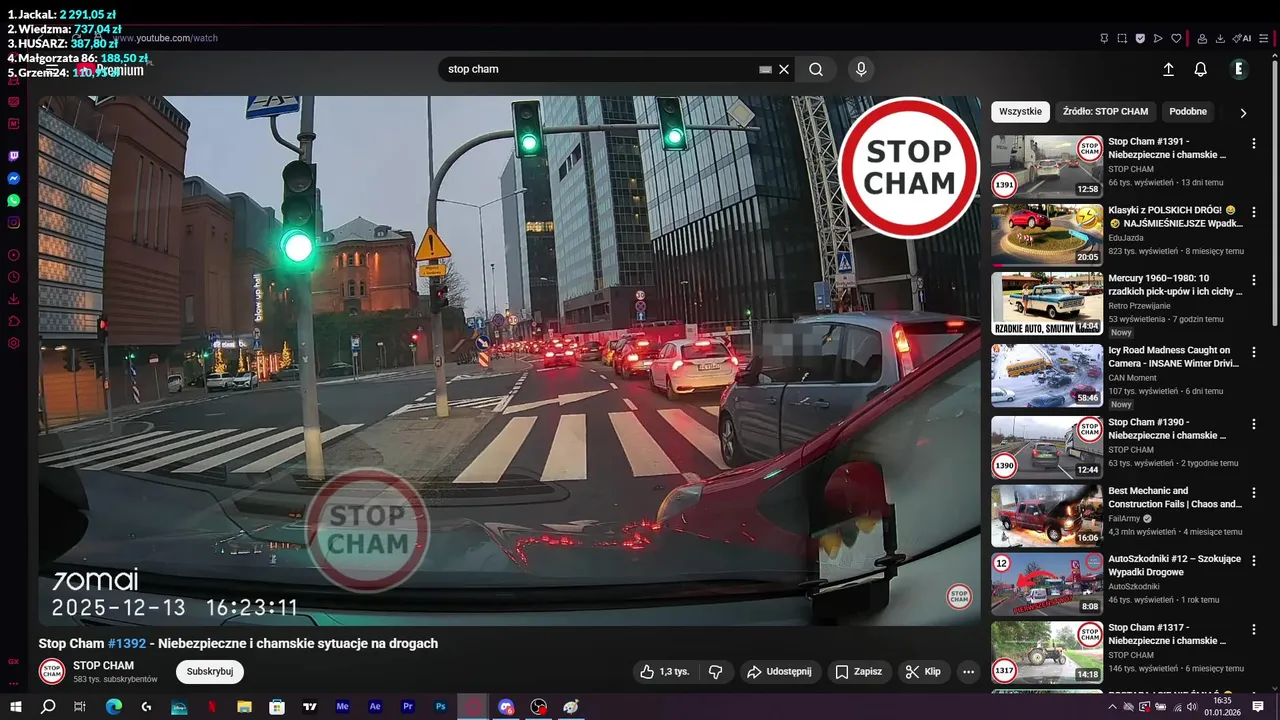This screenshot has height=720, width=1280.
Task: Open the options menu for Best Mechanic and Construction Fails
Action: 1253,492
